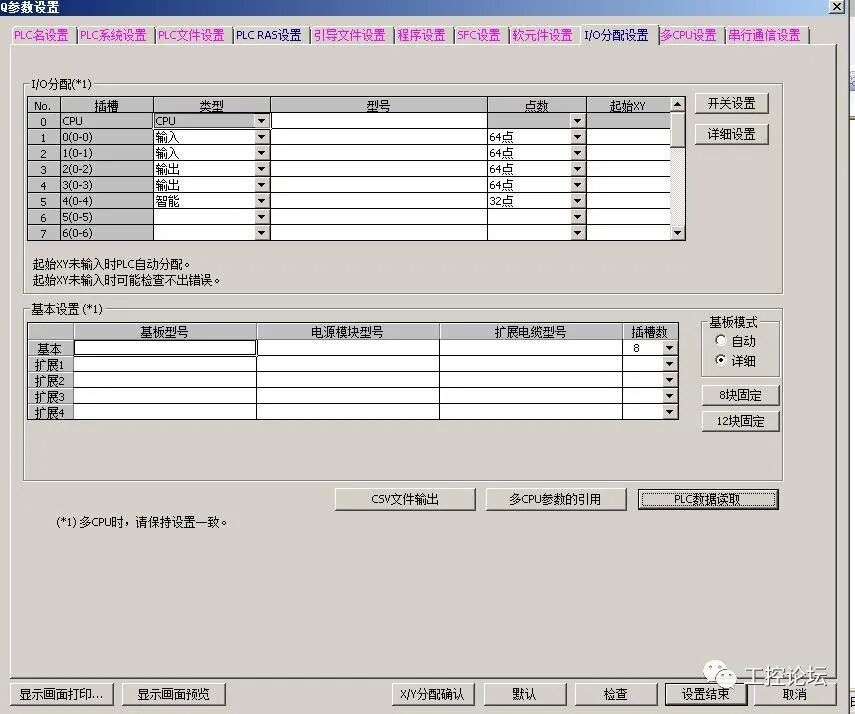Click the 详细设置 button
The width and height of the screenshot is (855, 714).
coord(731,134)
